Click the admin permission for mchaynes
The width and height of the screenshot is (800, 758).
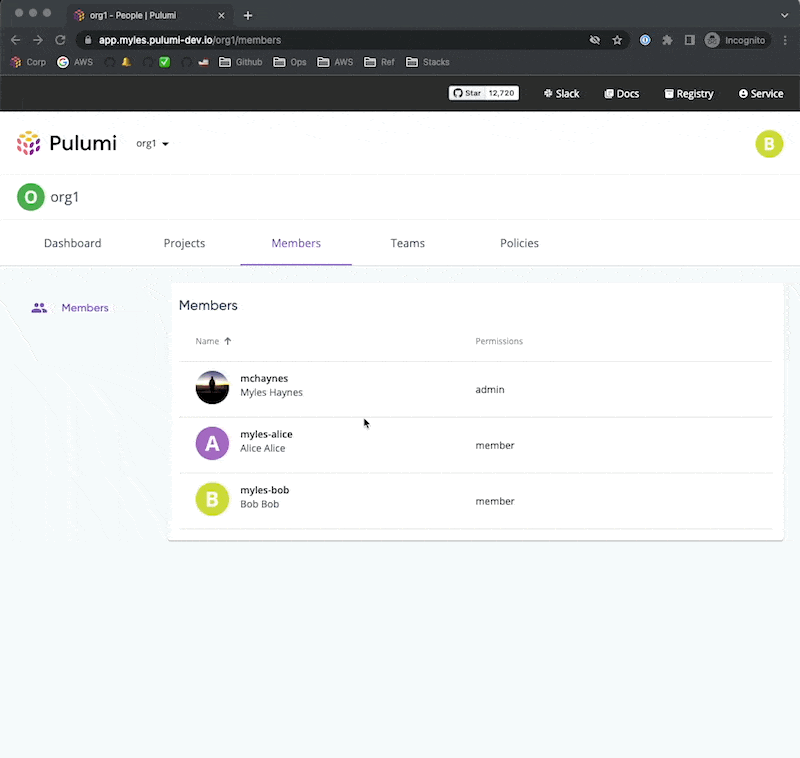tap(490, 390)
